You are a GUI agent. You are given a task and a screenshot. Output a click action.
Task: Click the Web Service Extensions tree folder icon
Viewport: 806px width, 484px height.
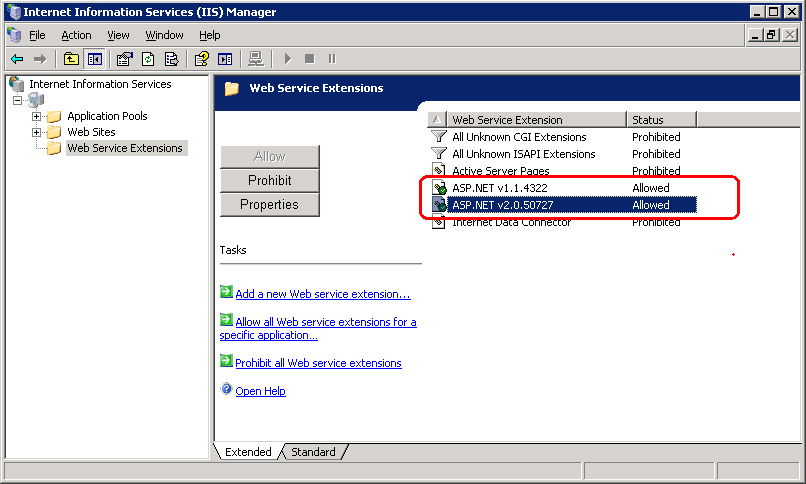[x=54, y=148]
